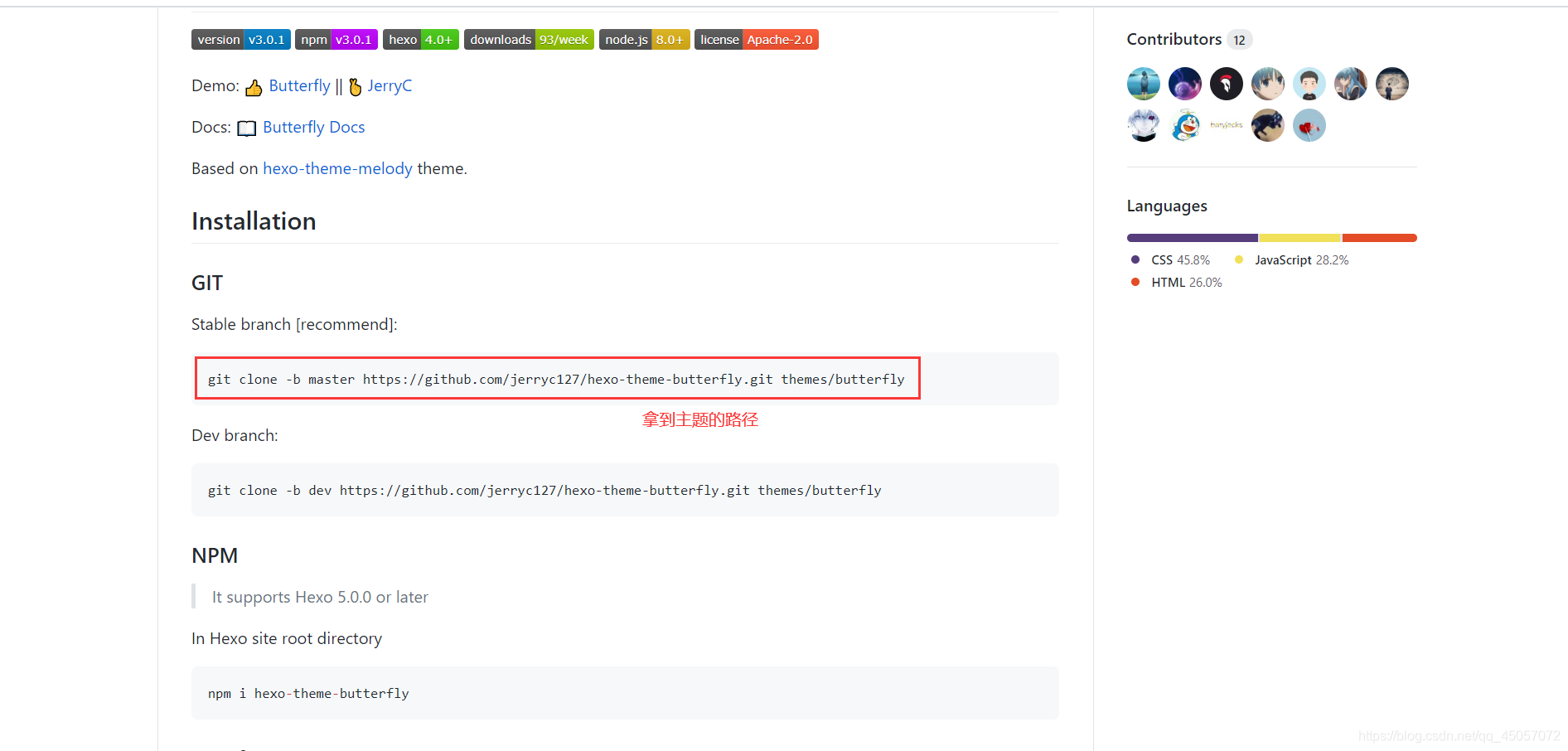Click the node.js 8.0+ badge
Screen dimensions: 1568x751
pos(644,40)
